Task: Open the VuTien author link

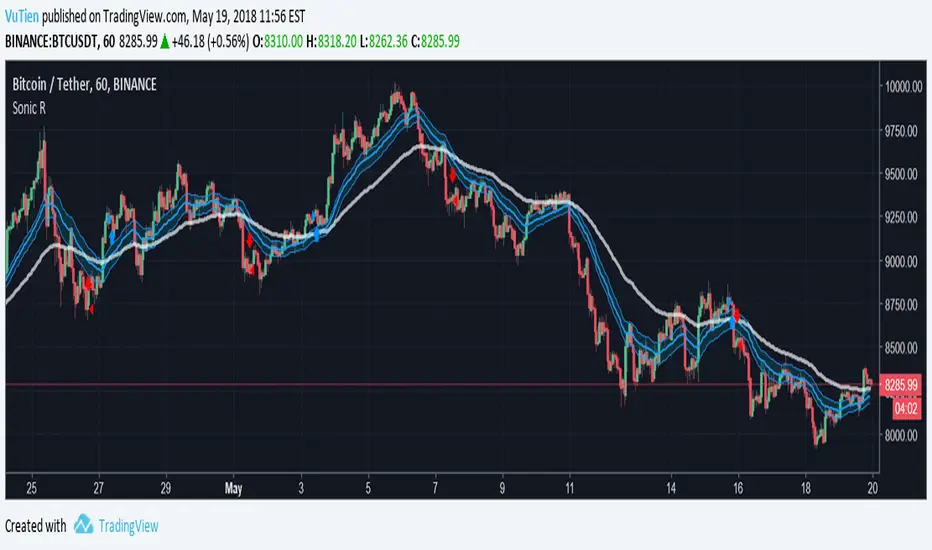Action: point(22,16)
